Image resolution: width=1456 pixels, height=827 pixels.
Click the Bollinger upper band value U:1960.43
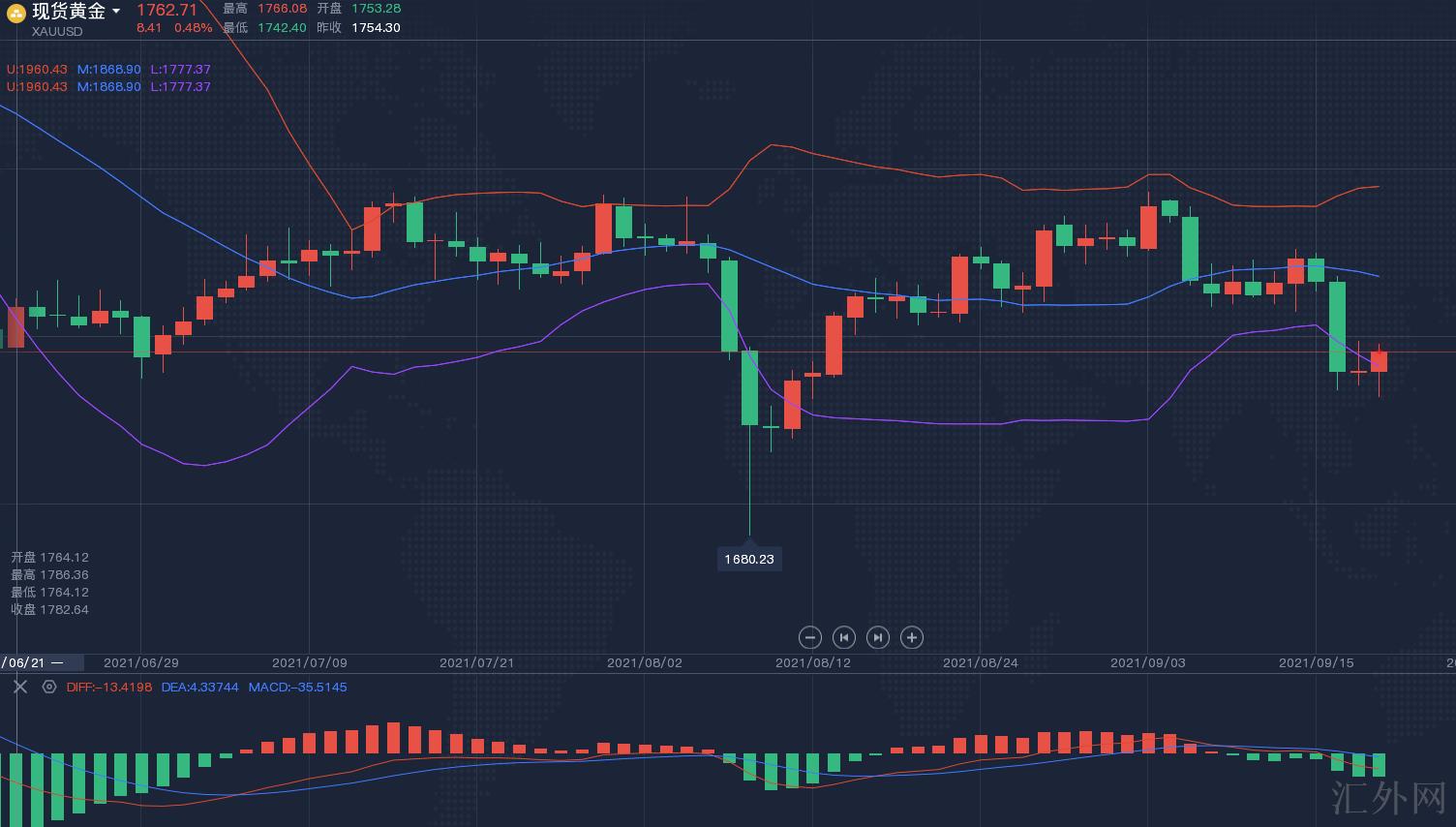[37, 70]
